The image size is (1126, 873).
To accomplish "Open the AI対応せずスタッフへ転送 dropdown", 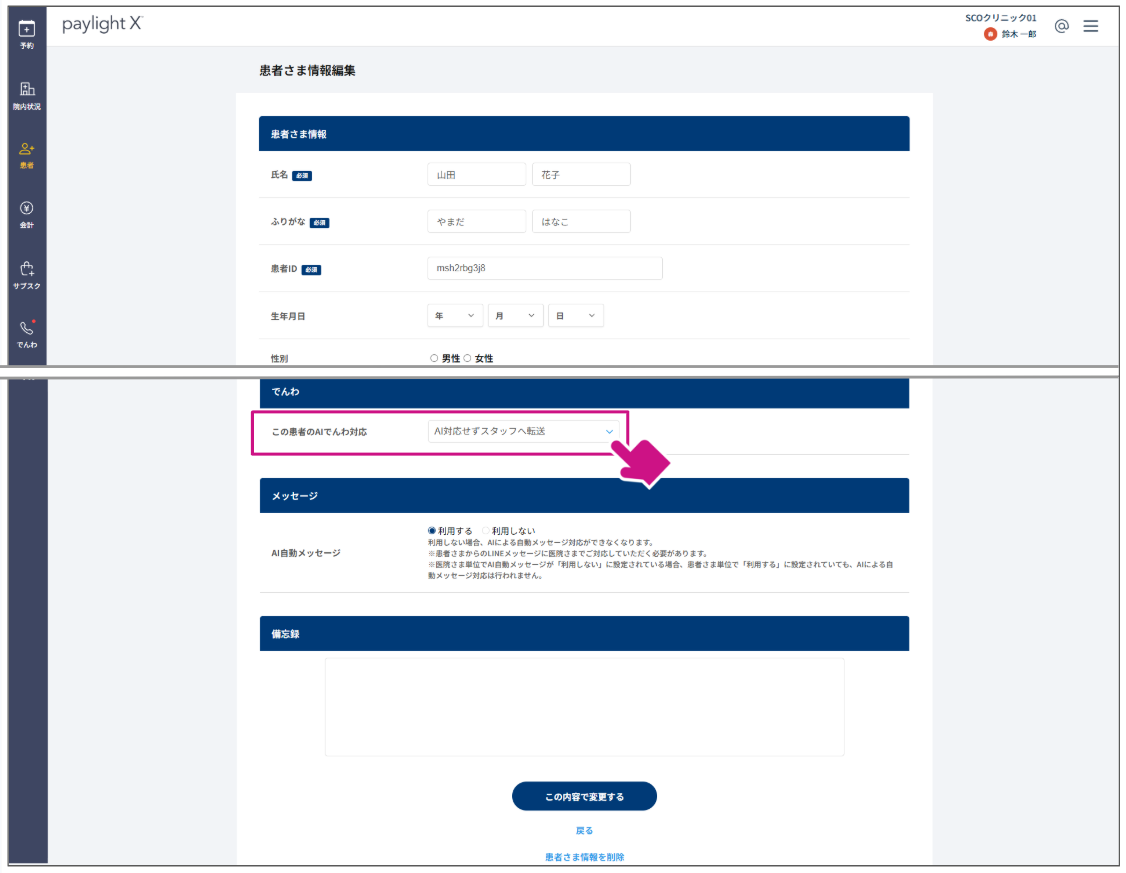I will [524, 431].
